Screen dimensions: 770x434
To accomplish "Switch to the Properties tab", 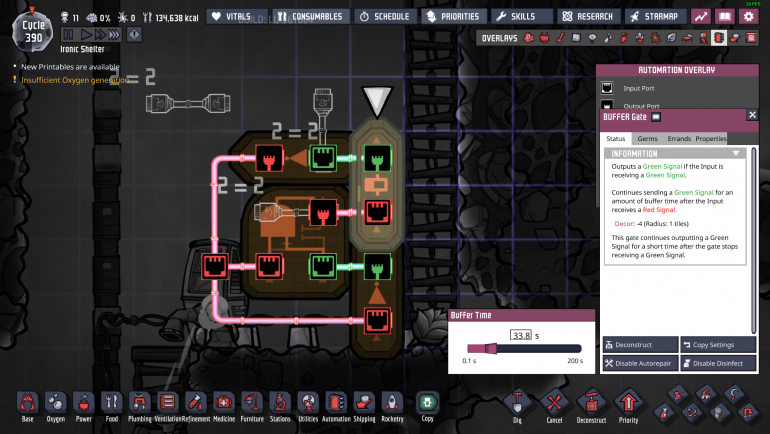I will (710, 139).
